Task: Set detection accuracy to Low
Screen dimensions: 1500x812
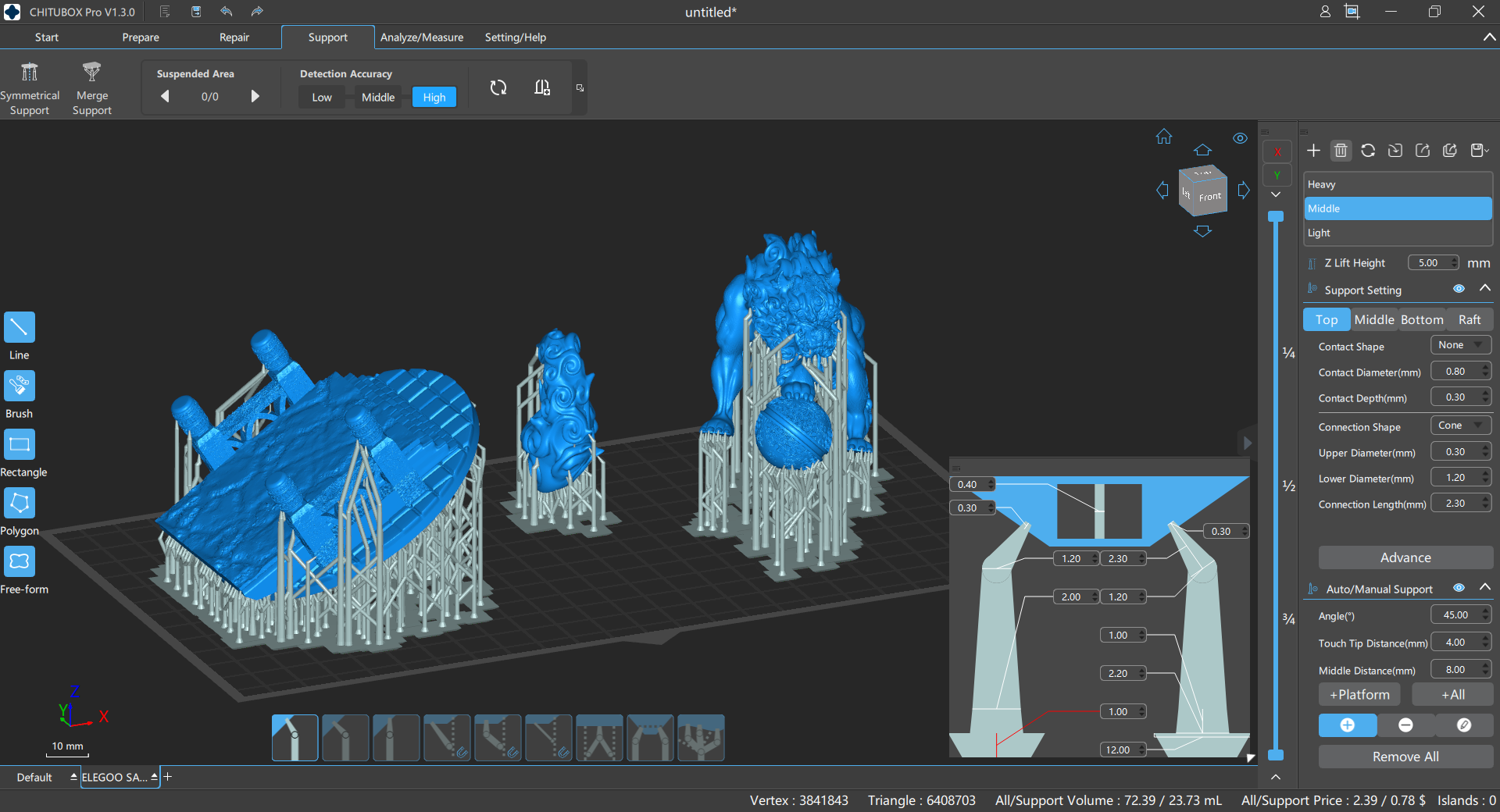Action: click(x=322, y=98)
